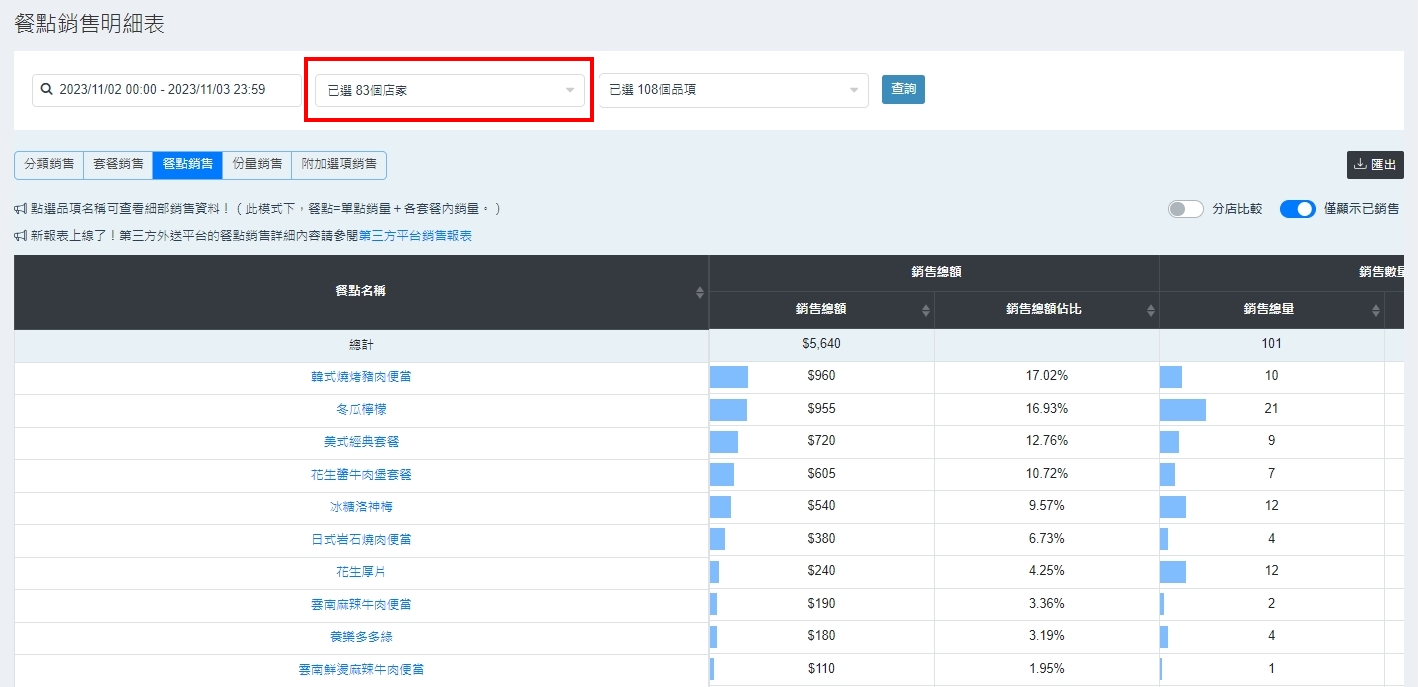
Task: Click the megaphone icon beside 新報表上線了 notice
Action: [x=21, y=236]
